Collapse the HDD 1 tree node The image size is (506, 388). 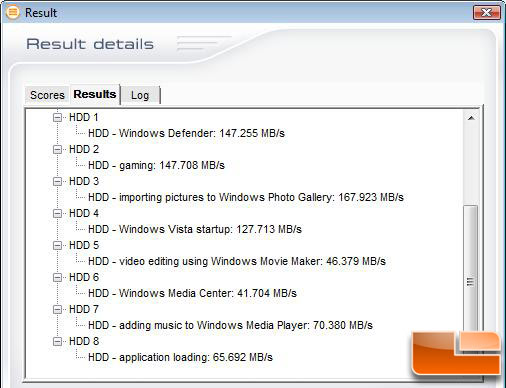58,117
